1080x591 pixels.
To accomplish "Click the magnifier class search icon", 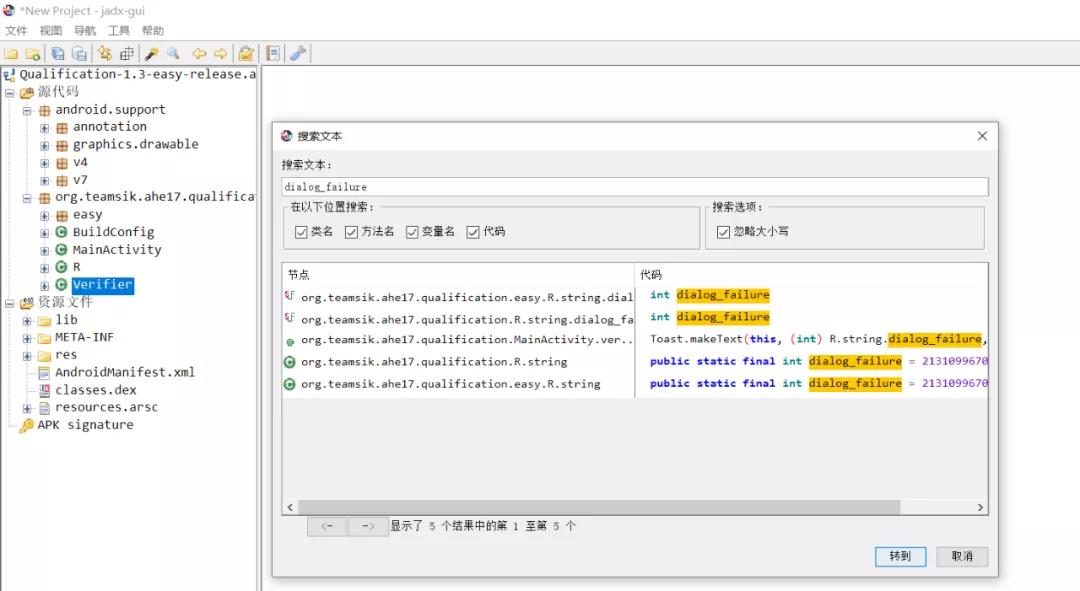I will point(174,54).
